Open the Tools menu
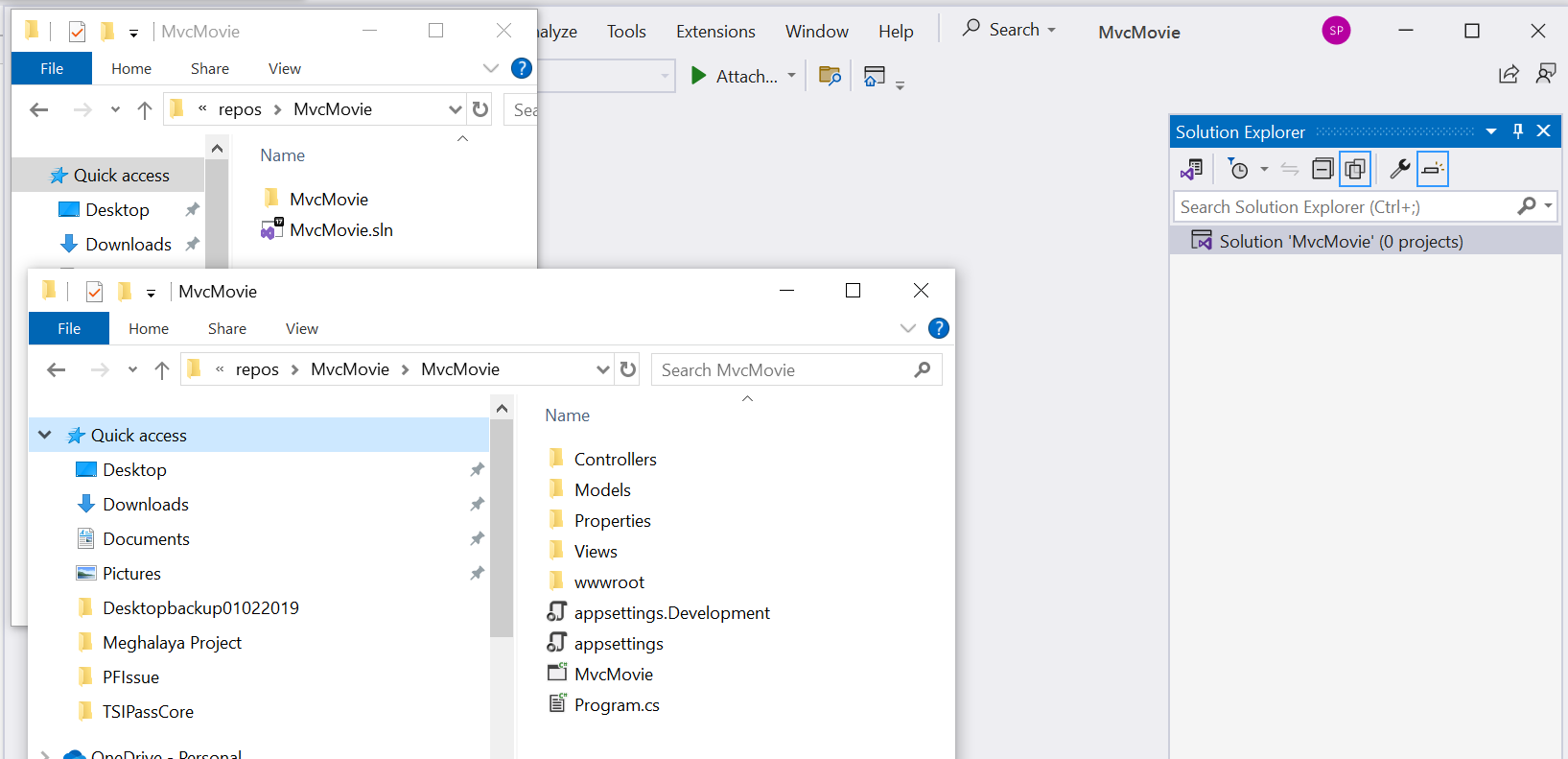This screenshot has height=759, width=1568. [626, 32]
